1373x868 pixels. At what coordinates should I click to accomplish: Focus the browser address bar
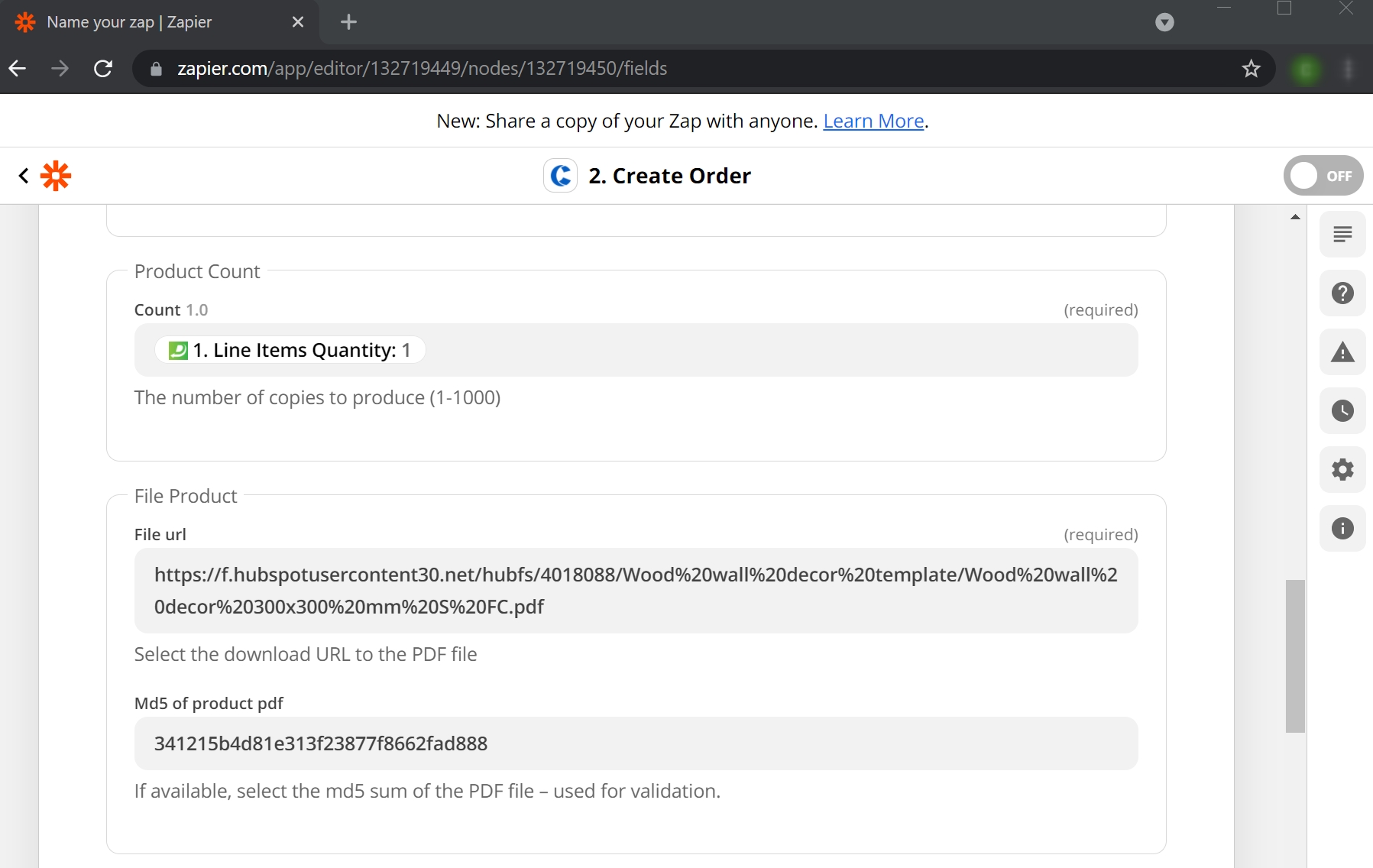(703, 69)
